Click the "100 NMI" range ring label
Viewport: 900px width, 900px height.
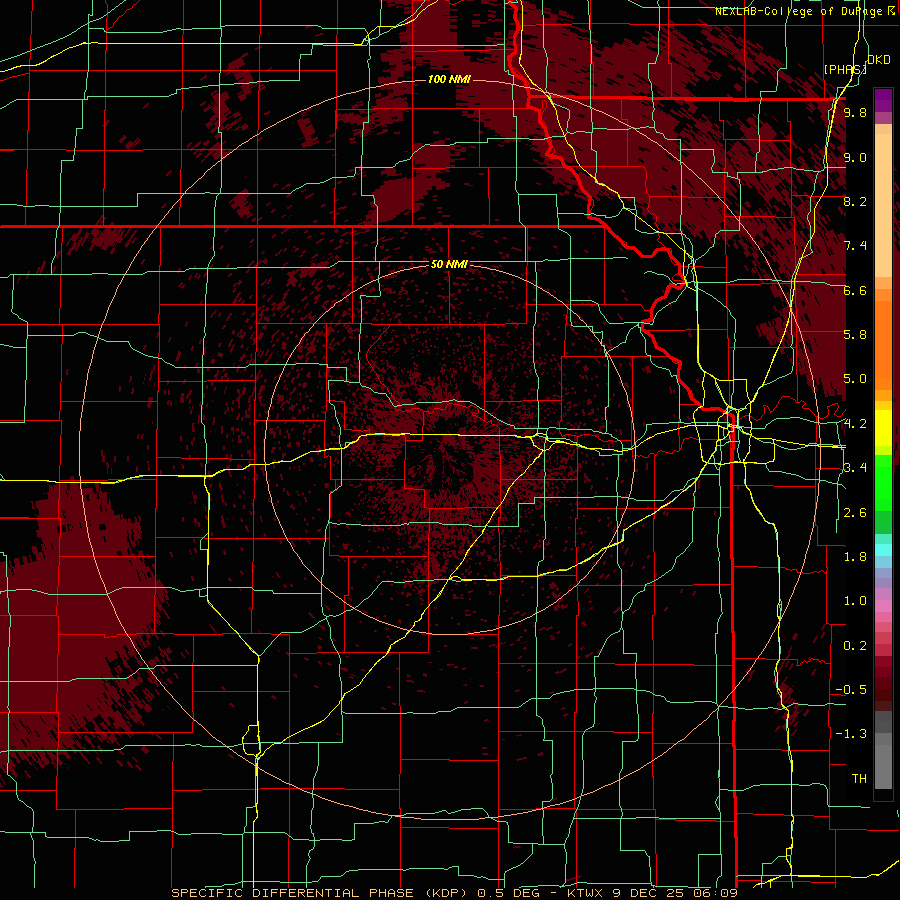click(x=449, y=79)
